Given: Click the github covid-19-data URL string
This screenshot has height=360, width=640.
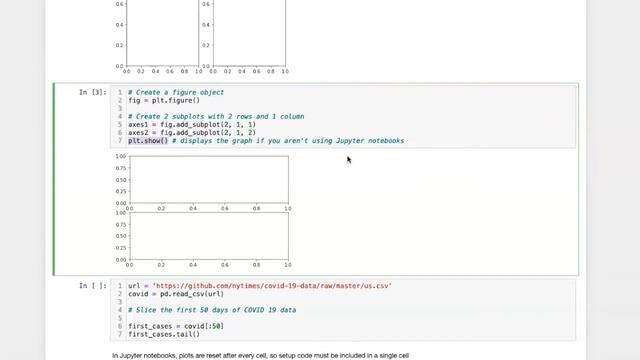Looking at the screenshot, I should (x=272, y=286).
